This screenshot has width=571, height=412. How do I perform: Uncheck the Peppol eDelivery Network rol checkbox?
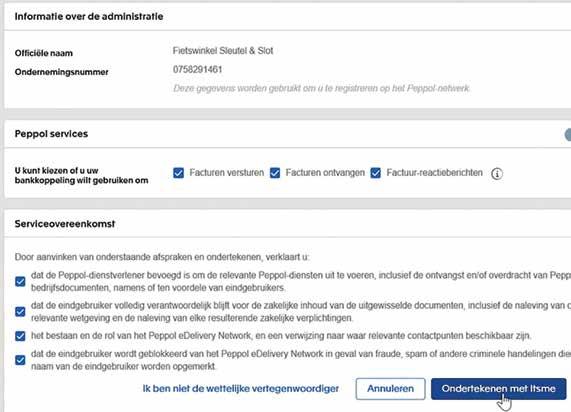pos(20,336)
